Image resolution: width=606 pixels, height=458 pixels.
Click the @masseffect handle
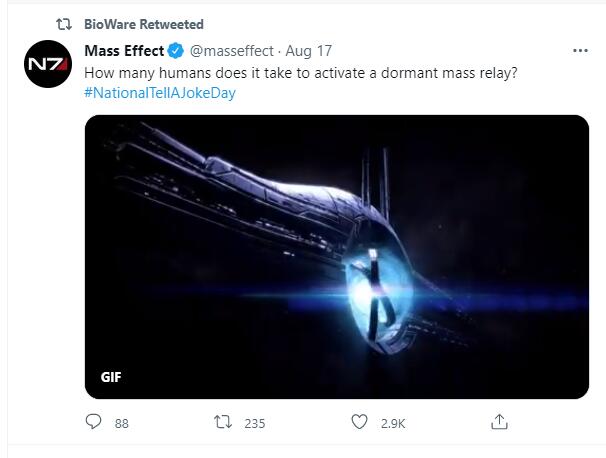pyautogui.click(x=232, y=51)
